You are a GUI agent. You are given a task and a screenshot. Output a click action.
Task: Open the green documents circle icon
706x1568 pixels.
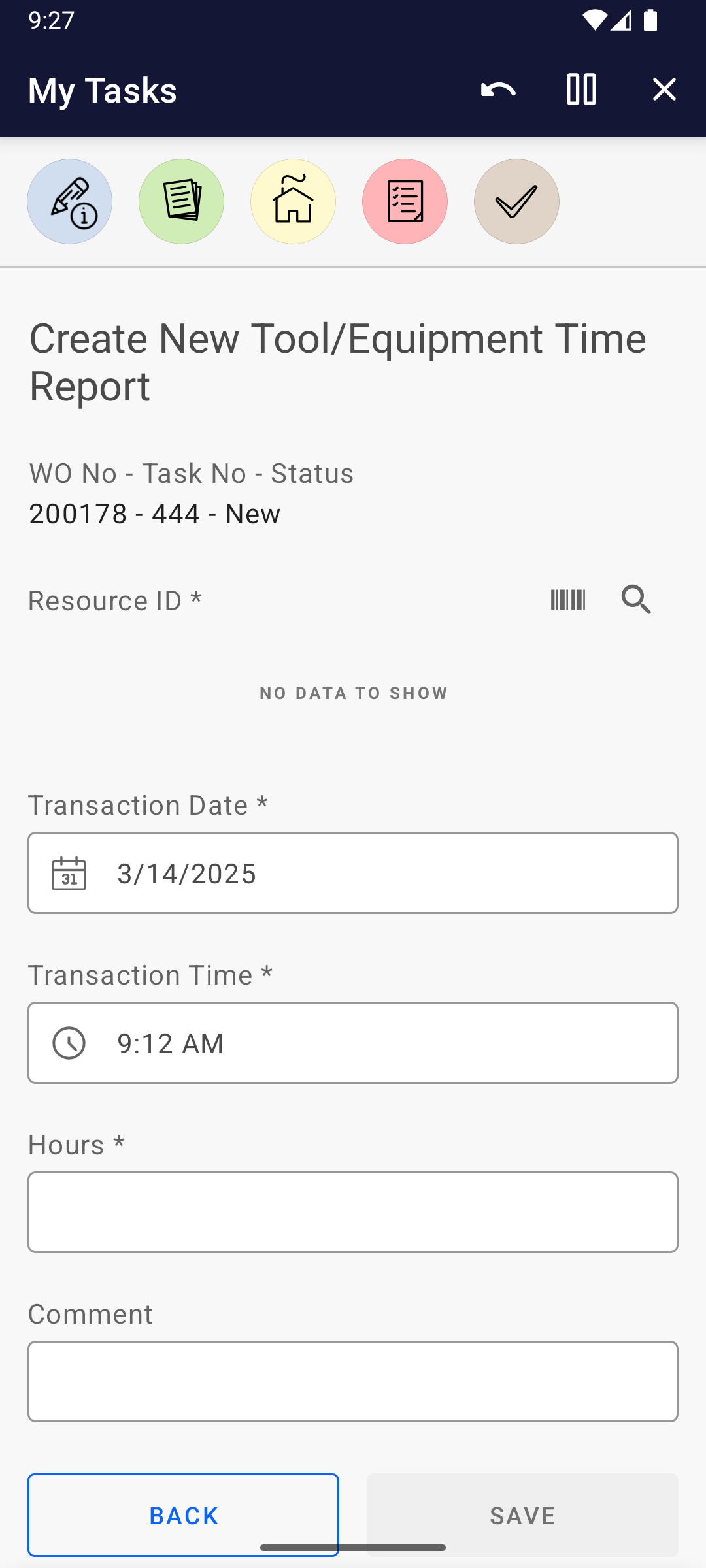click(181, 202)
